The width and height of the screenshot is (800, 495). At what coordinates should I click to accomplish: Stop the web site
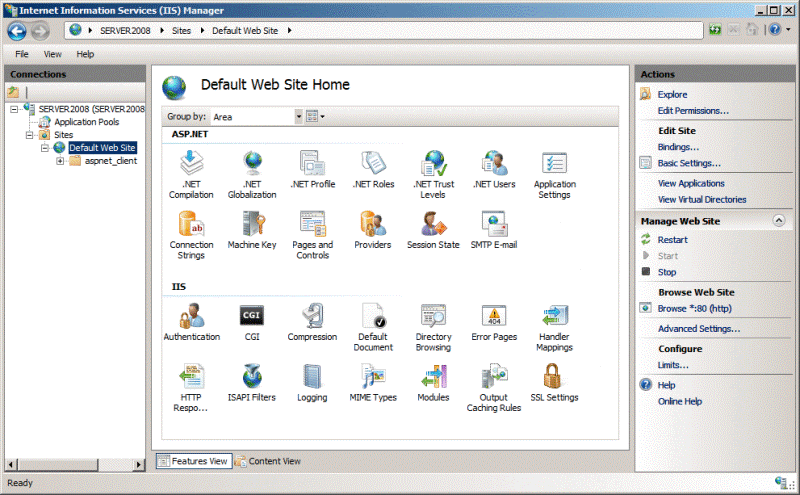[666, 272]
